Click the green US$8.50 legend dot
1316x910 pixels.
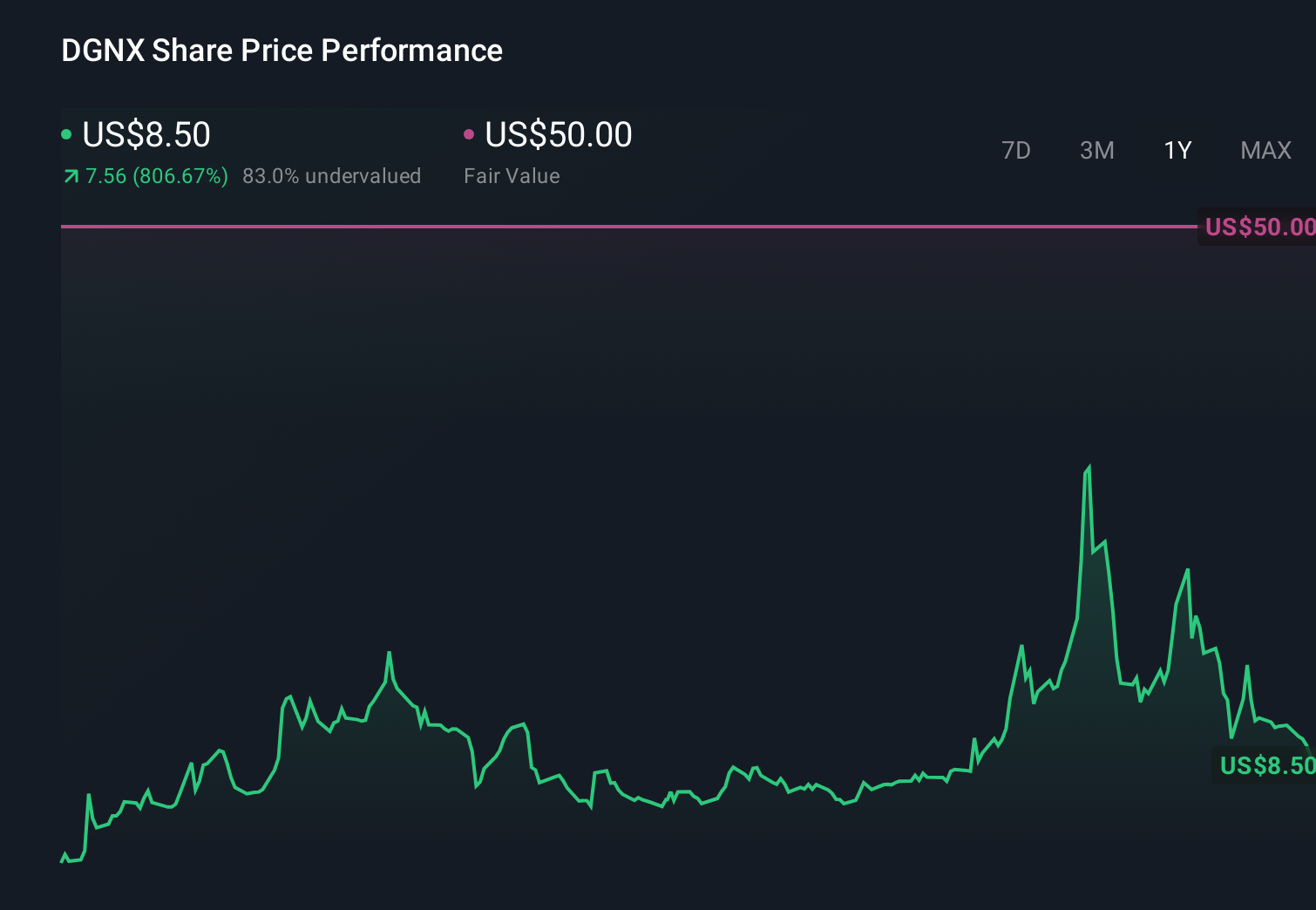click(x=67, y=133)
